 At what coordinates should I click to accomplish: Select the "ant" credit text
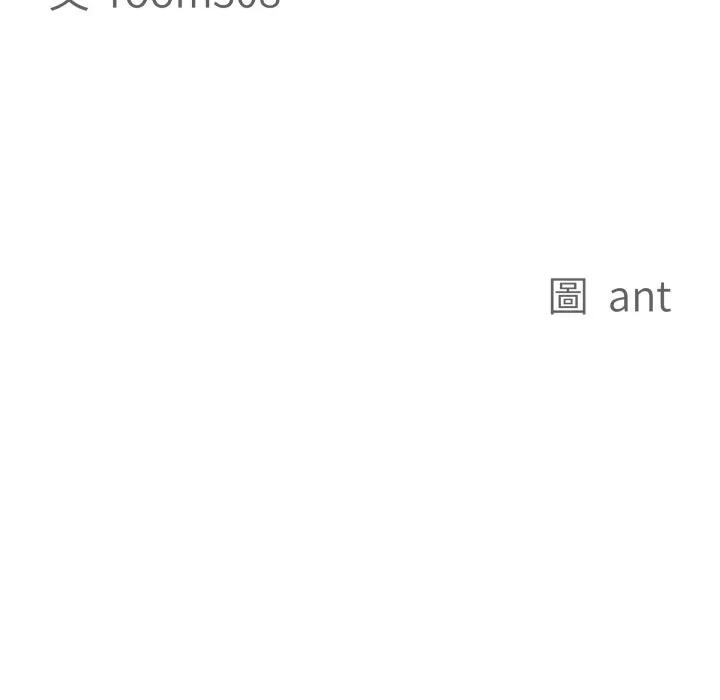[640, 298]
